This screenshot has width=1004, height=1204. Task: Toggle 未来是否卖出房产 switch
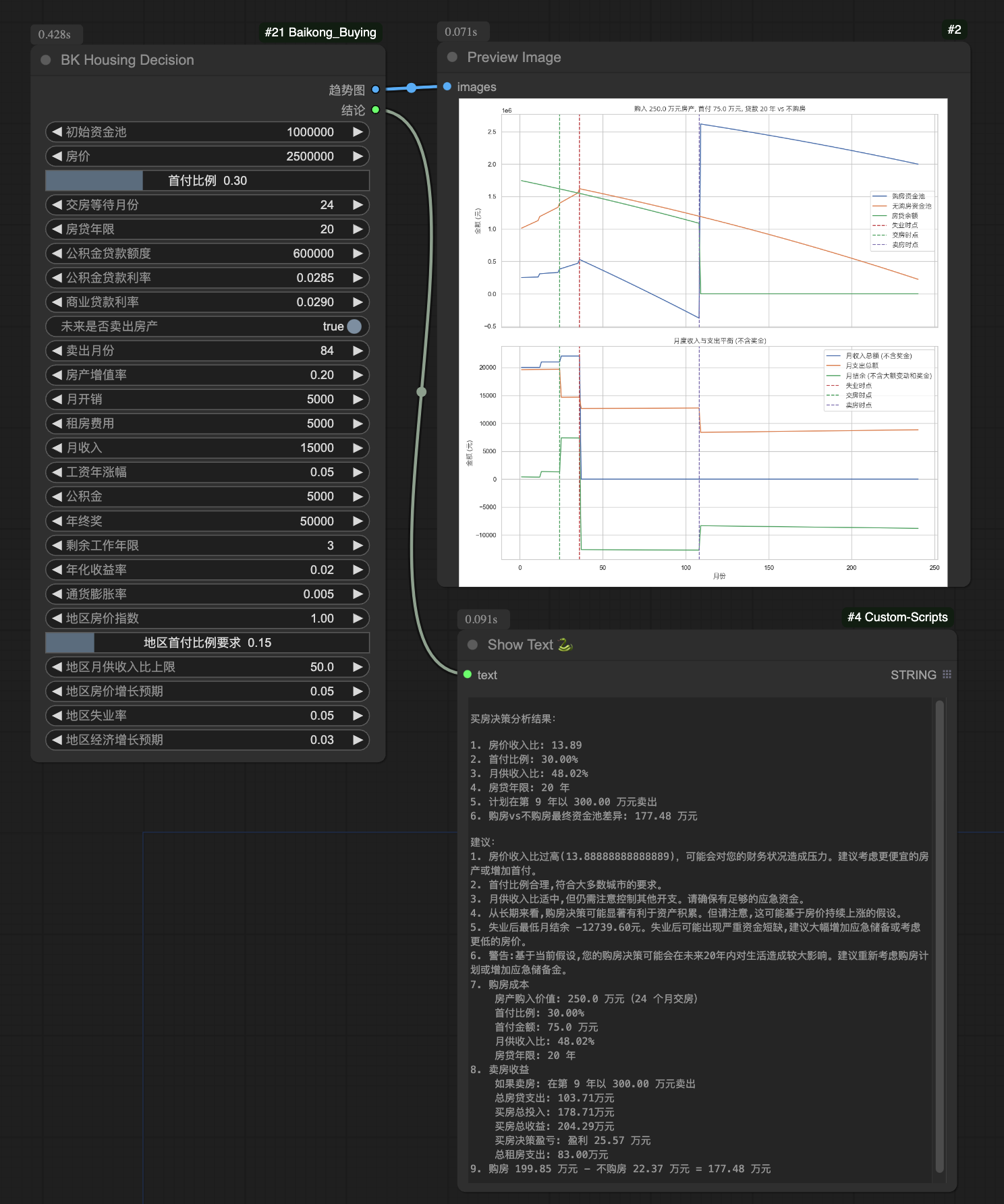(354, 326)
